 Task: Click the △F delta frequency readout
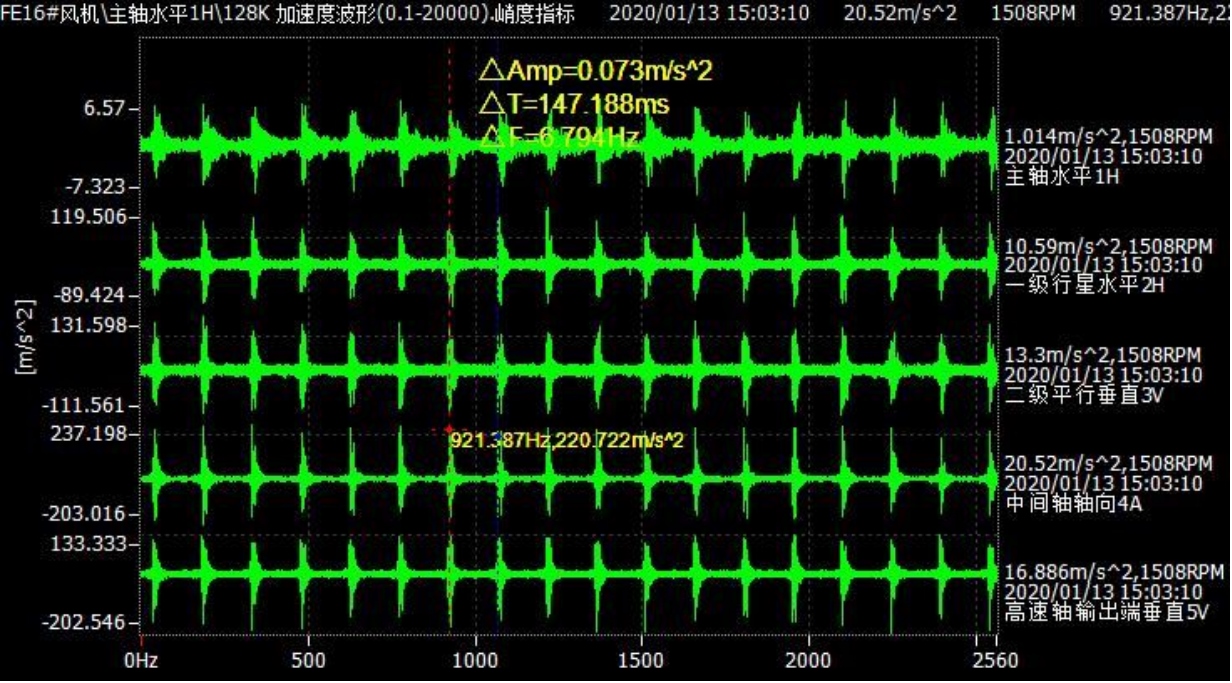pos(559,137)
